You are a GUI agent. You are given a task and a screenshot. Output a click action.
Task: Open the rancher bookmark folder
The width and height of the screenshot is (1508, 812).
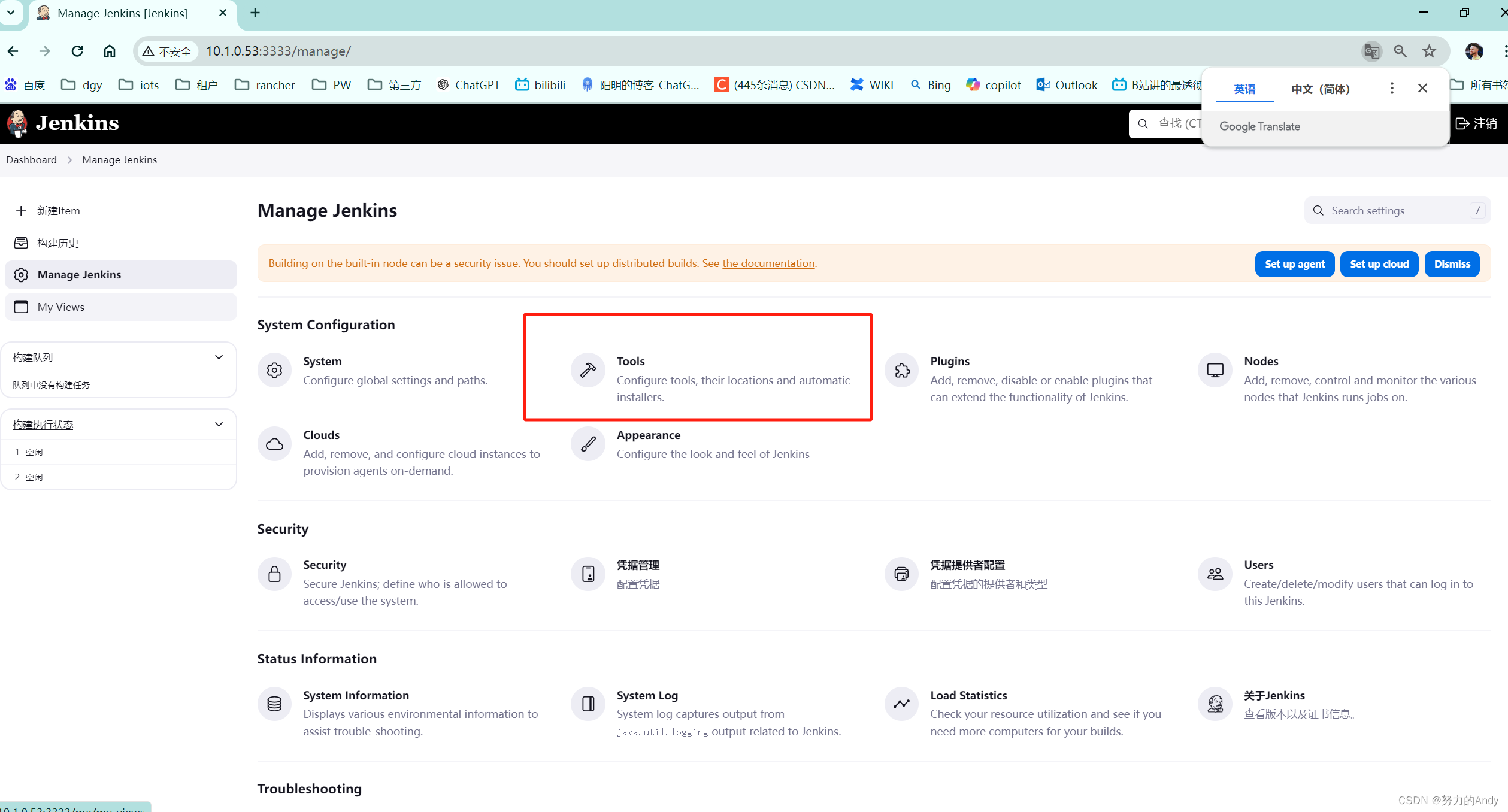(265, 85)
